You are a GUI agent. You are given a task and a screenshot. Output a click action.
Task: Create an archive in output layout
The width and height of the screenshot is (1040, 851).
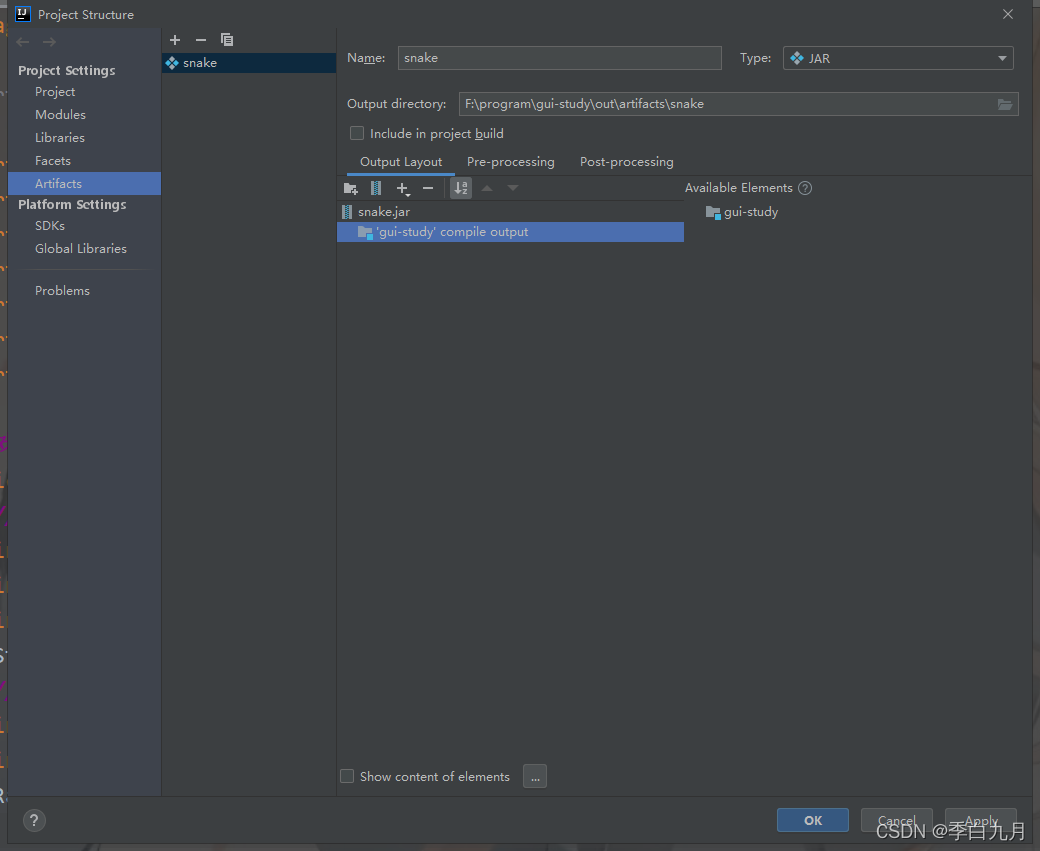376,188
